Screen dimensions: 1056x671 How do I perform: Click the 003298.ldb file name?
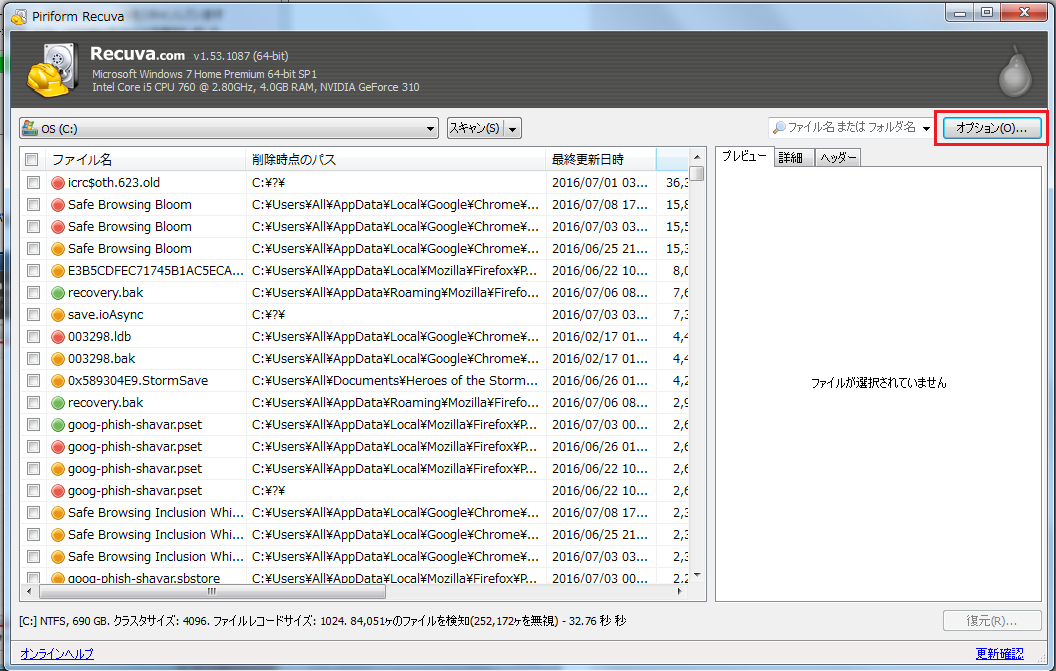[x=100, y=337]
